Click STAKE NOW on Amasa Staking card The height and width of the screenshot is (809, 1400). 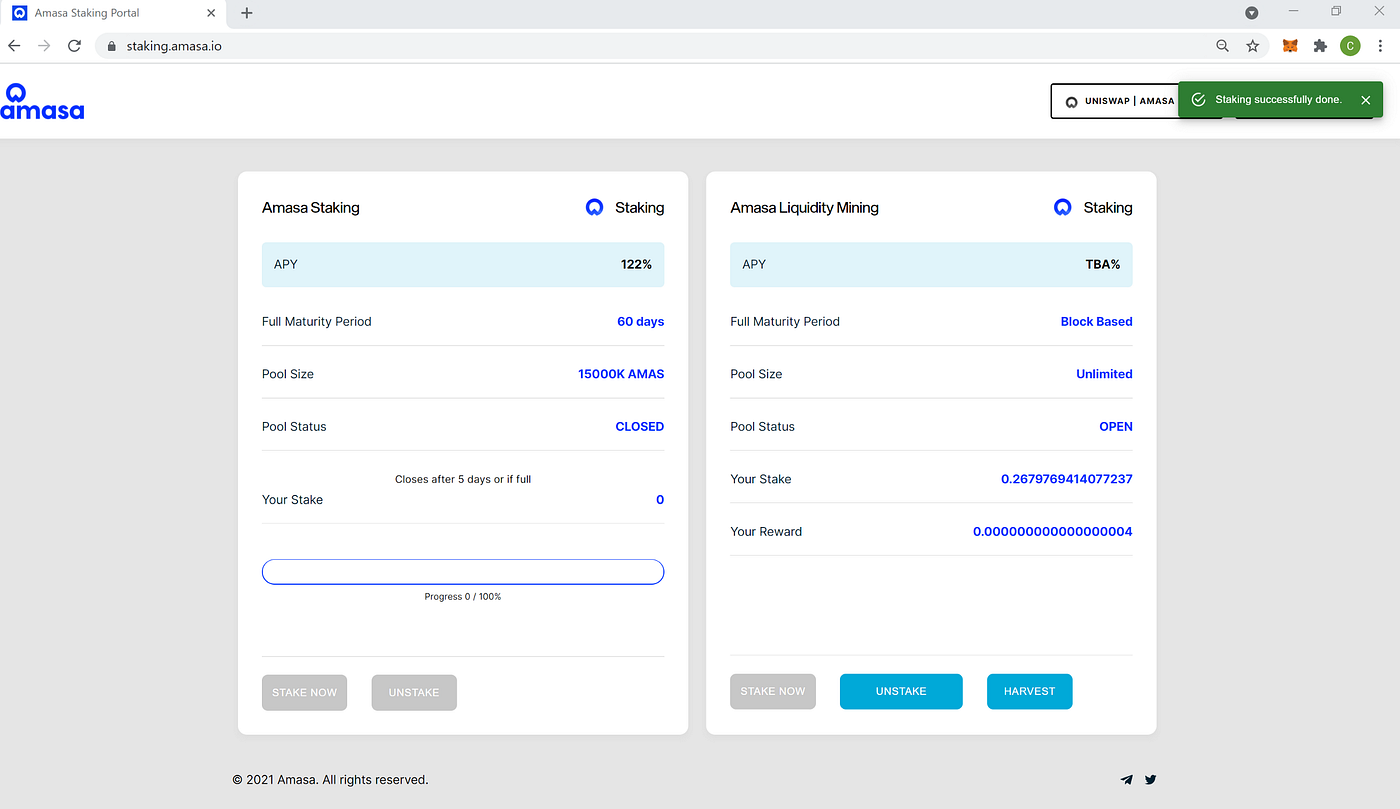point(304,692)
